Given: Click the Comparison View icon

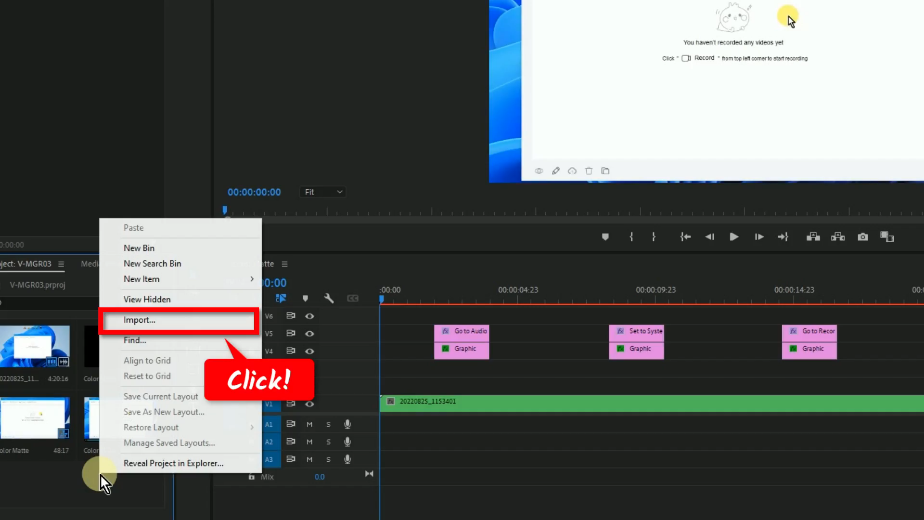Looking at the screenshot, I should point(887,237).
